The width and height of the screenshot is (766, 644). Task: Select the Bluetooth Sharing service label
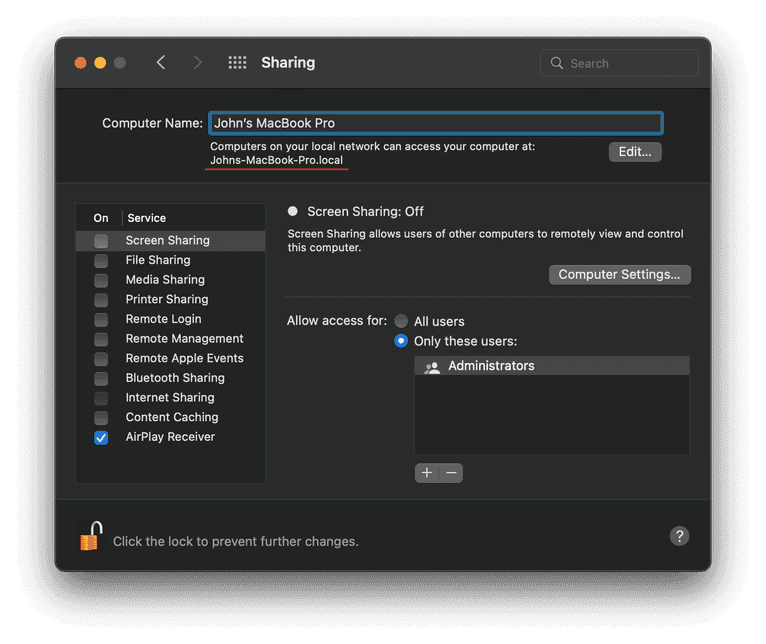click(175, 378)
